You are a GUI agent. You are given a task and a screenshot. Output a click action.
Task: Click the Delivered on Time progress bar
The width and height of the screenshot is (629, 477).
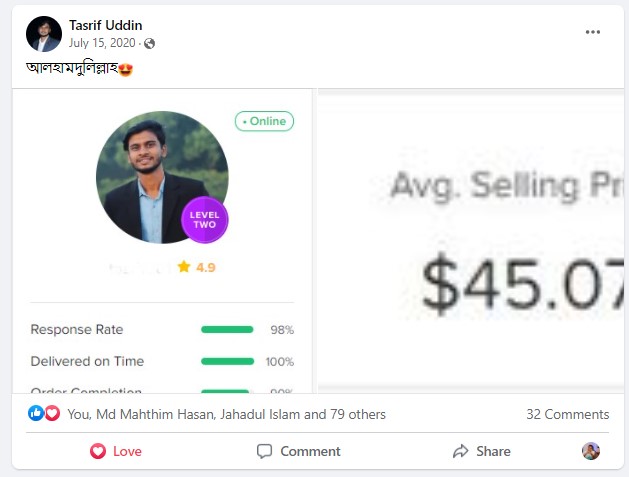[227, 361]
